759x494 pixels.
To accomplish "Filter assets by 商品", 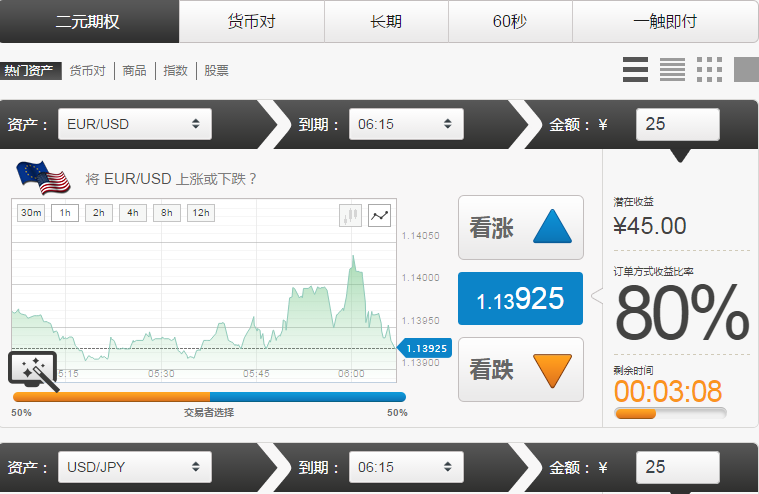I will pyautogui.click(x=134, y=71).
